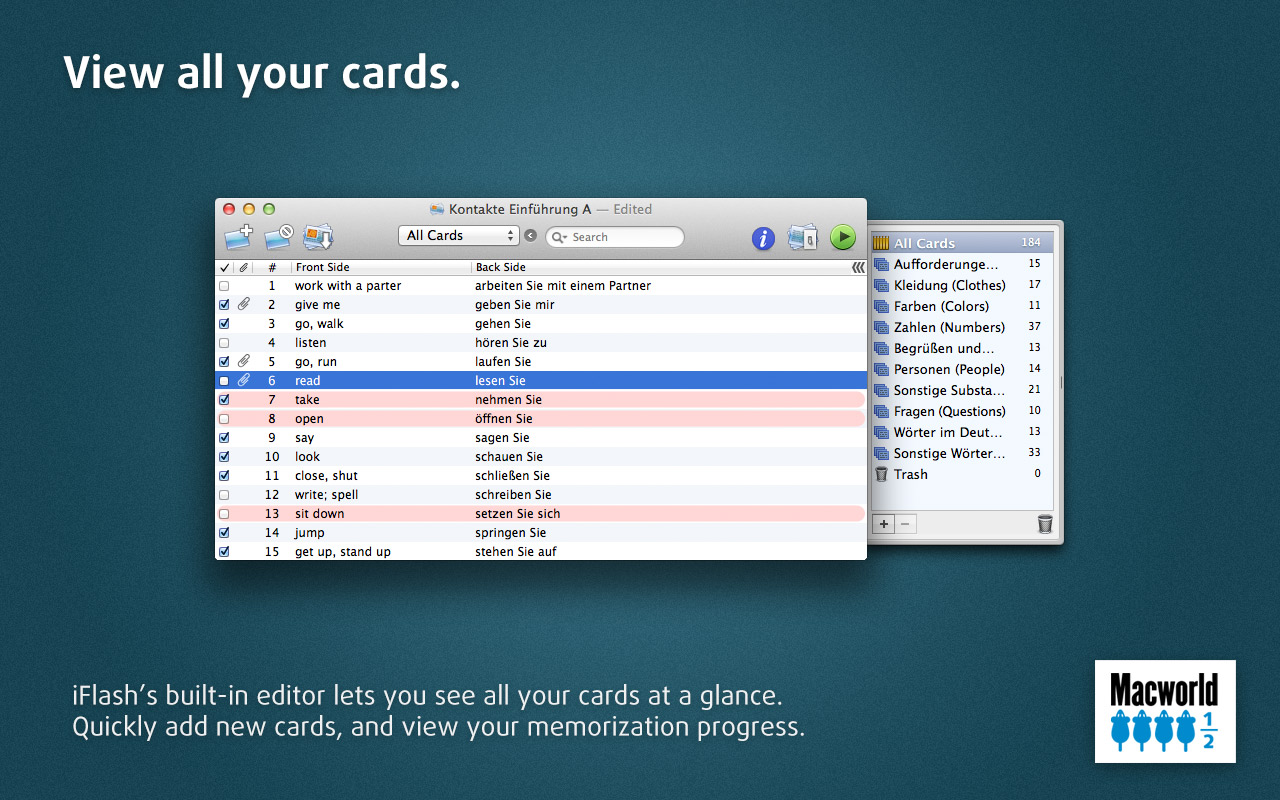Sort by the attachment paperclip column header
1280x800 pixels.
243,267
